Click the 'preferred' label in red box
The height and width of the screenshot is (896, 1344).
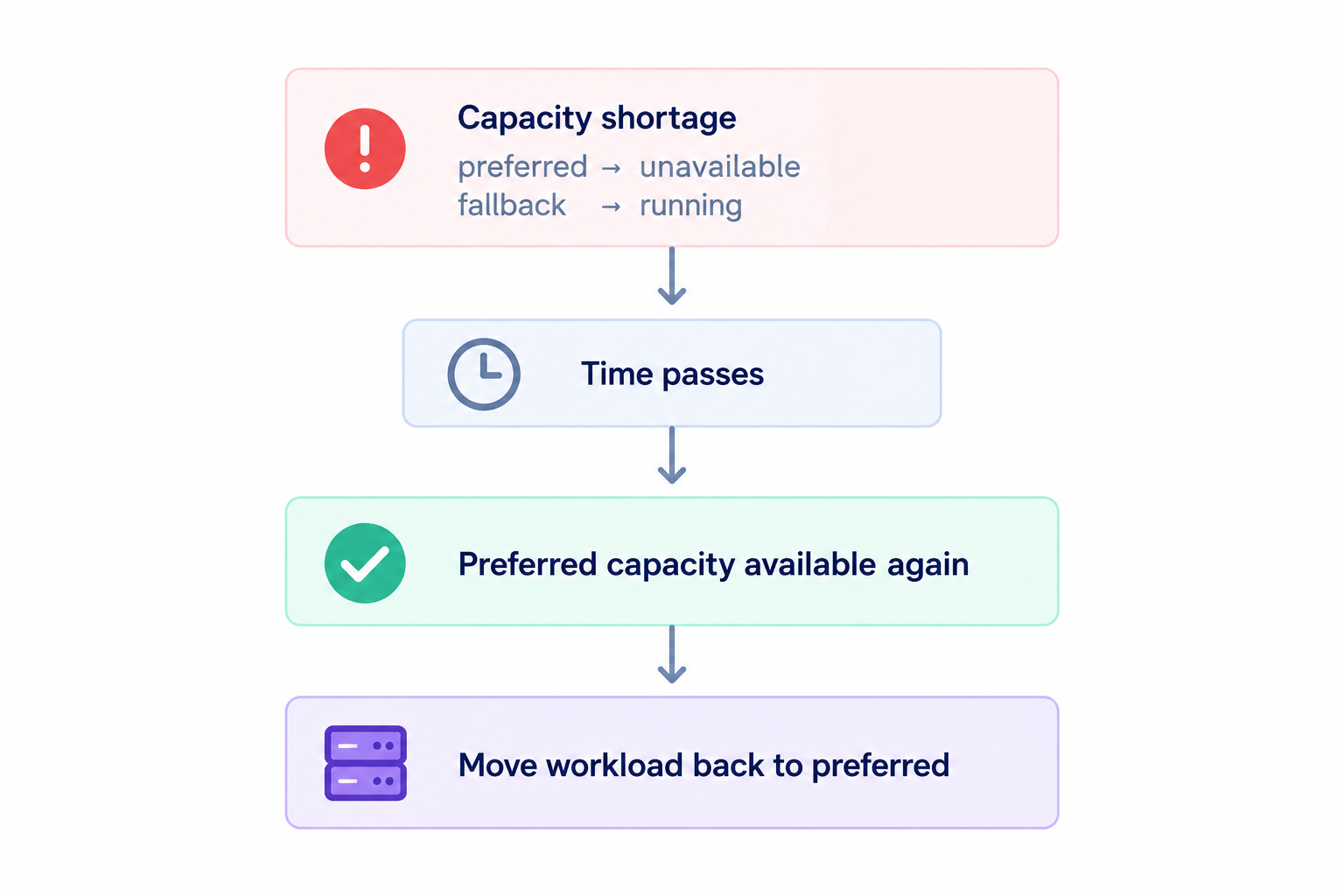coord(522,167)
